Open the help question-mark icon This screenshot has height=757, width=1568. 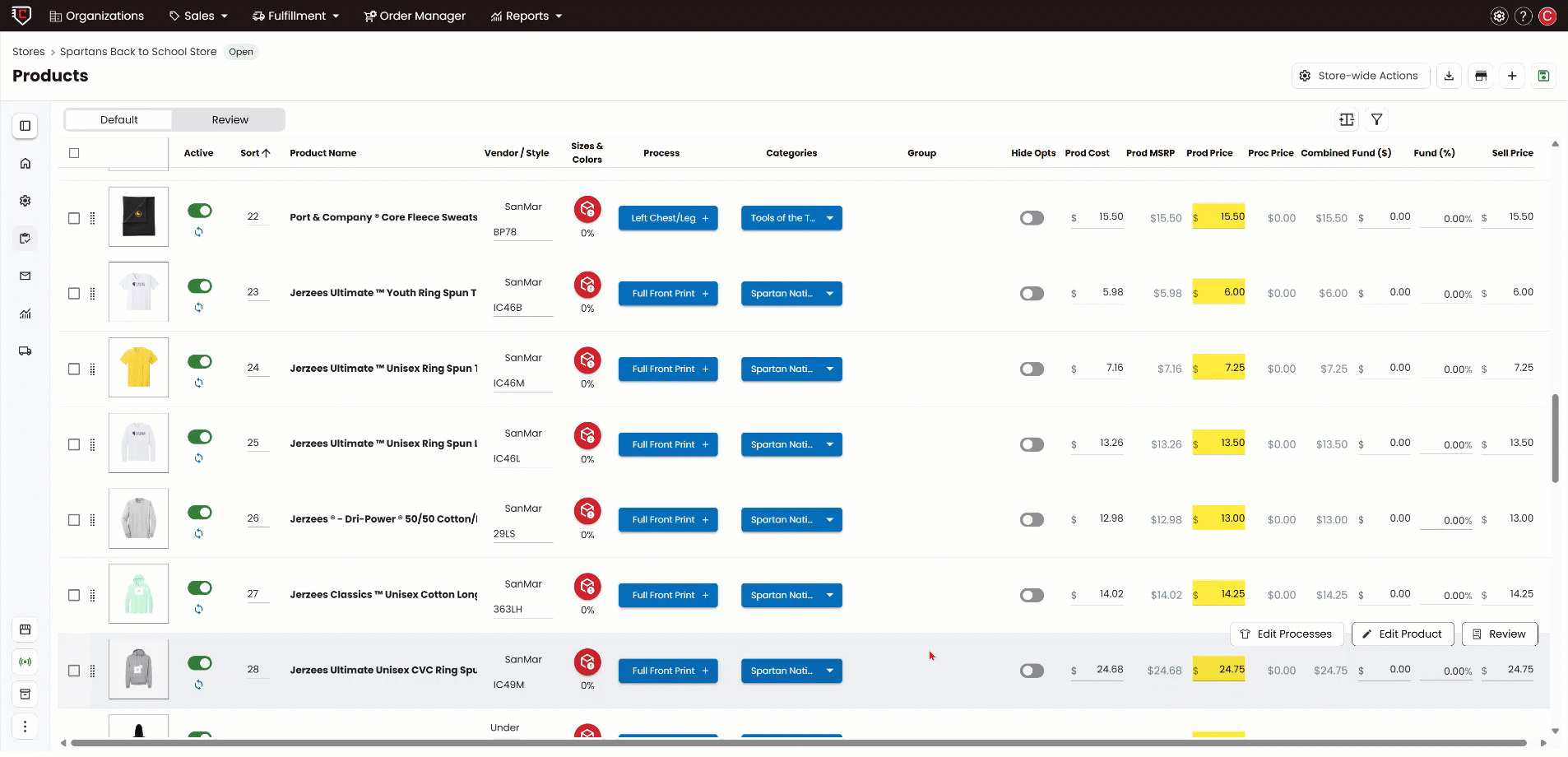[x=1524, y=16]
